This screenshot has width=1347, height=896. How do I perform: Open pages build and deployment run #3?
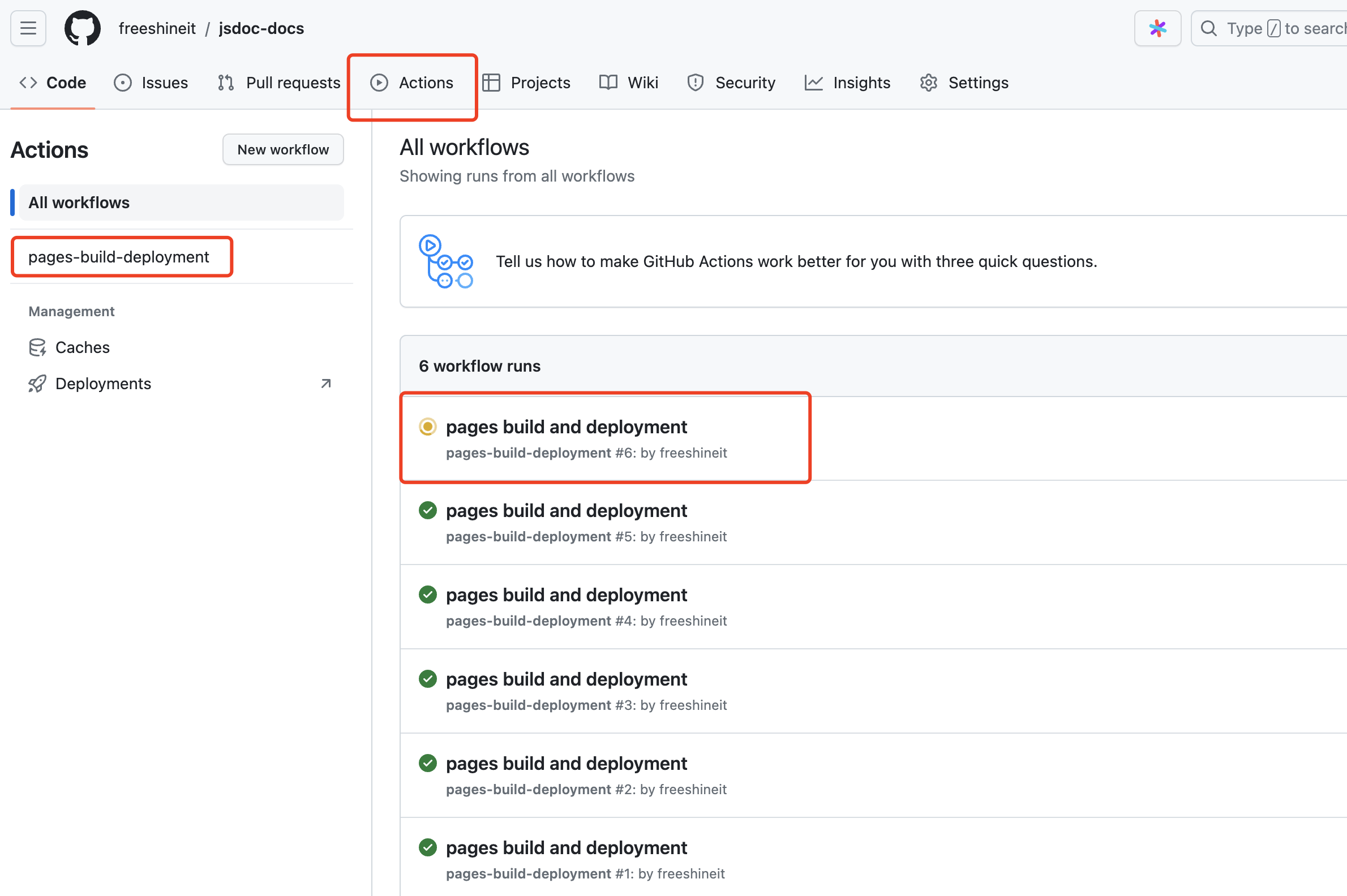(566, 679)
